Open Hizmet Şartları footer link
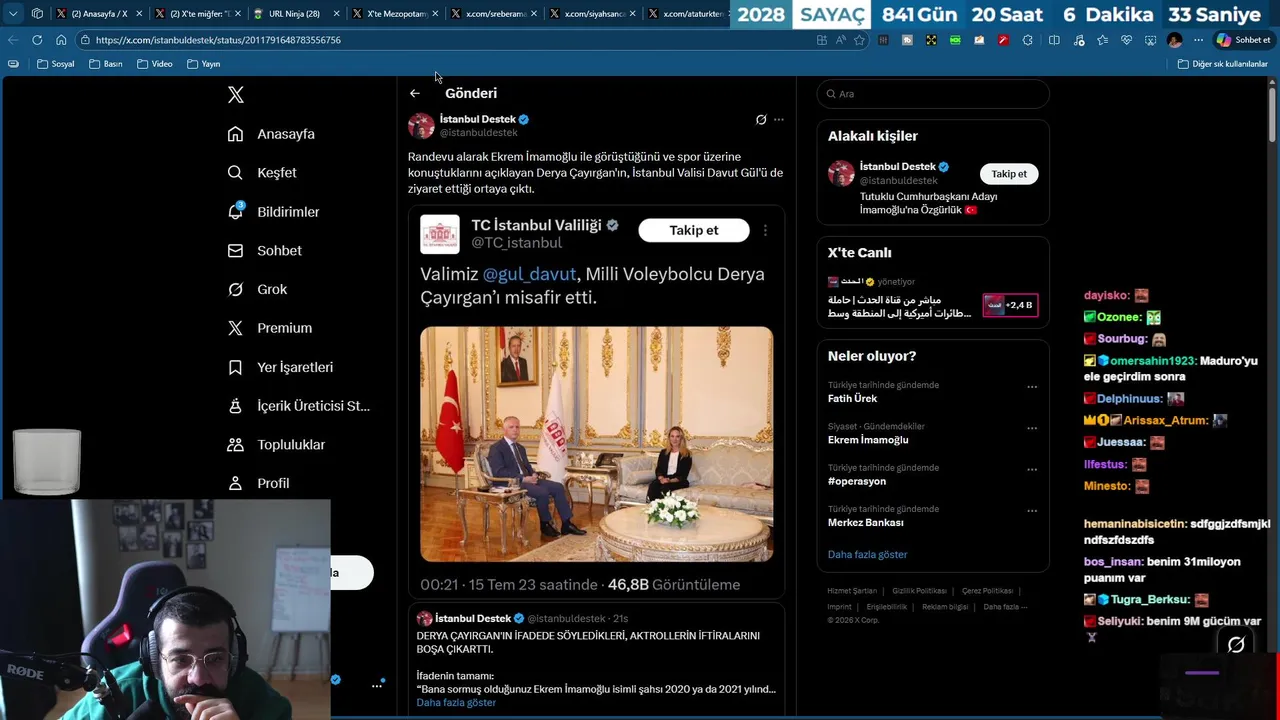1280x720 pixels. tap(852, 591)
